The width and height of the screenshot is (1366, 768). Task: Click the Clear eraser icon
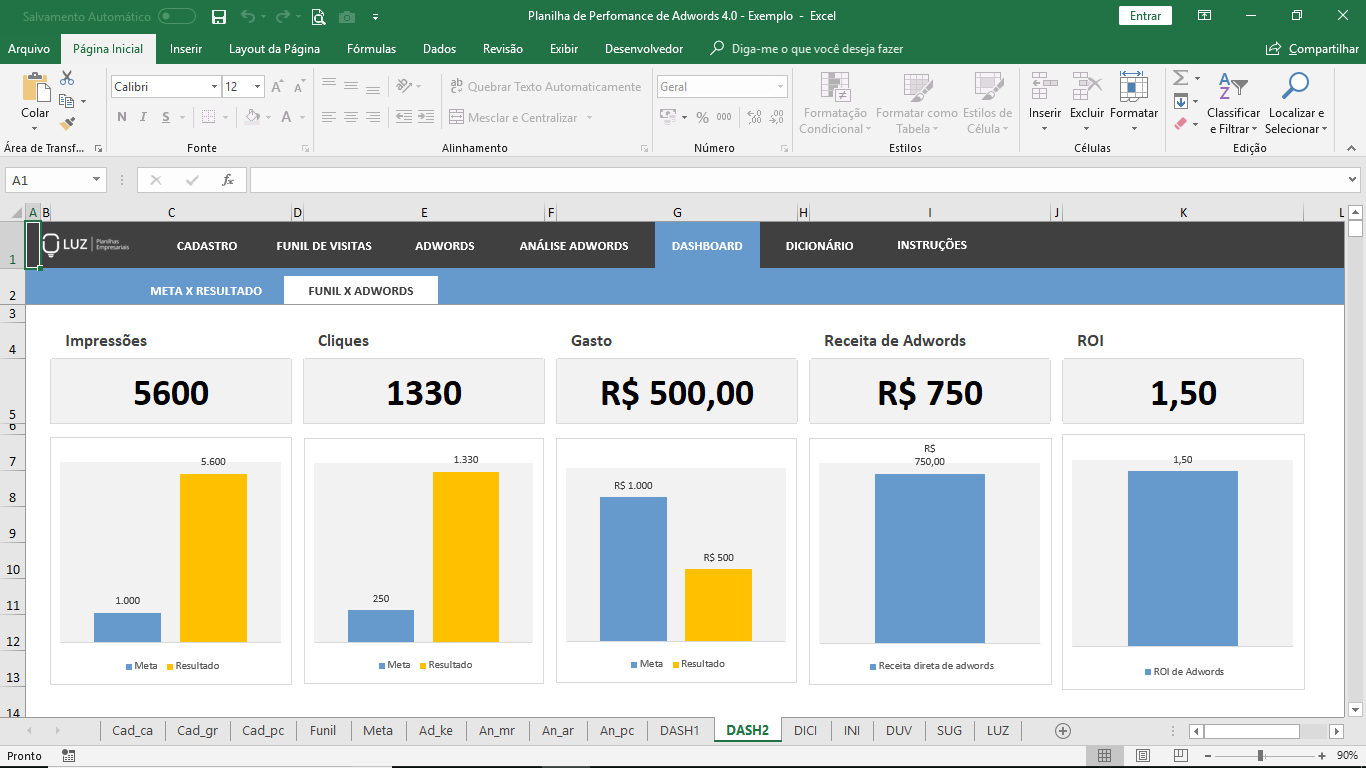point(1180,124)
